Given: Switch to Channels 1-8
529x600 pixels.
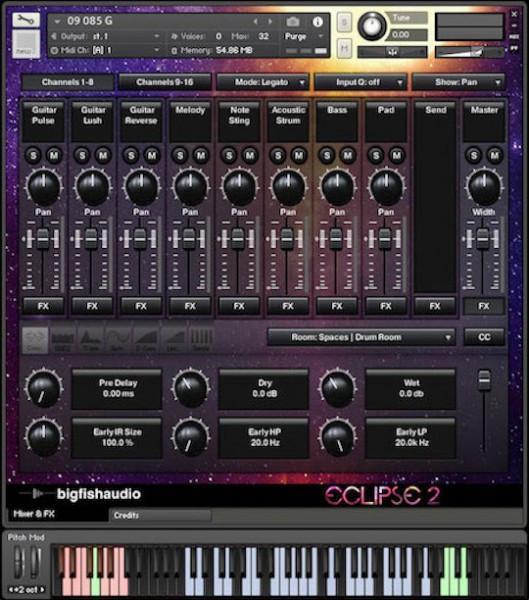Looking at the screenshot, I should point(68,82).
